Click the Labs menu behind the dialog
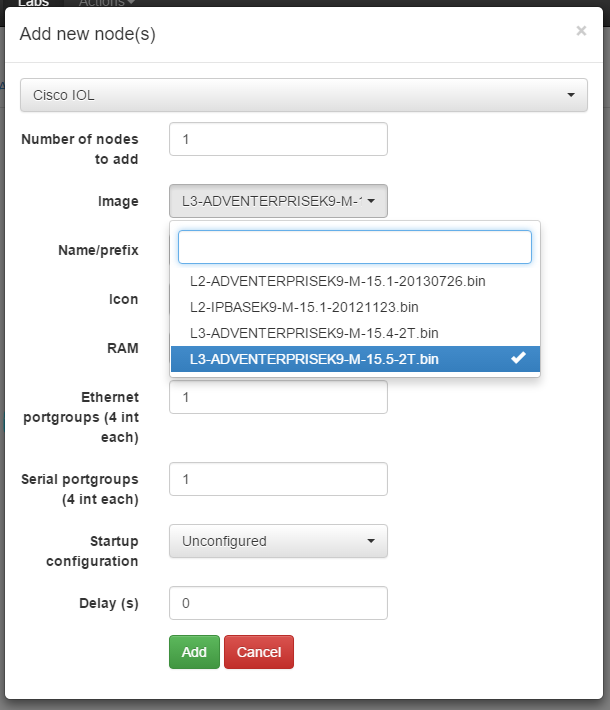 click(33, 3)
